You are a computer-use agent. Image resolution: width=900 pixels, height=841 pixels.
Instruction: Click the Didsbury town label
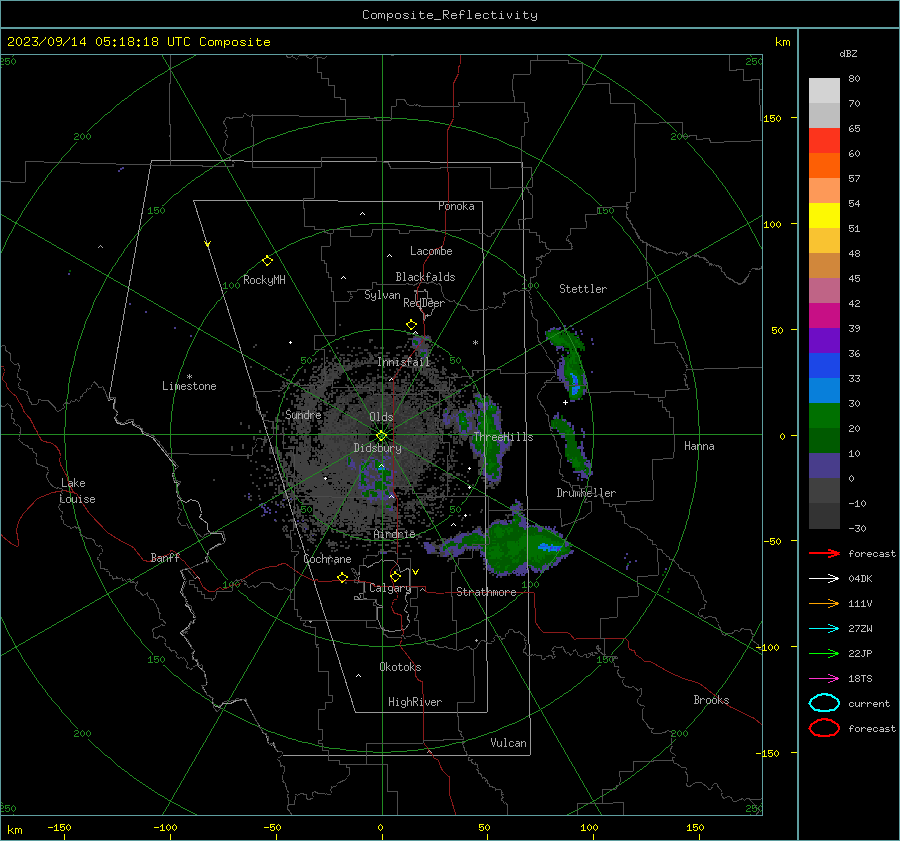378,448
